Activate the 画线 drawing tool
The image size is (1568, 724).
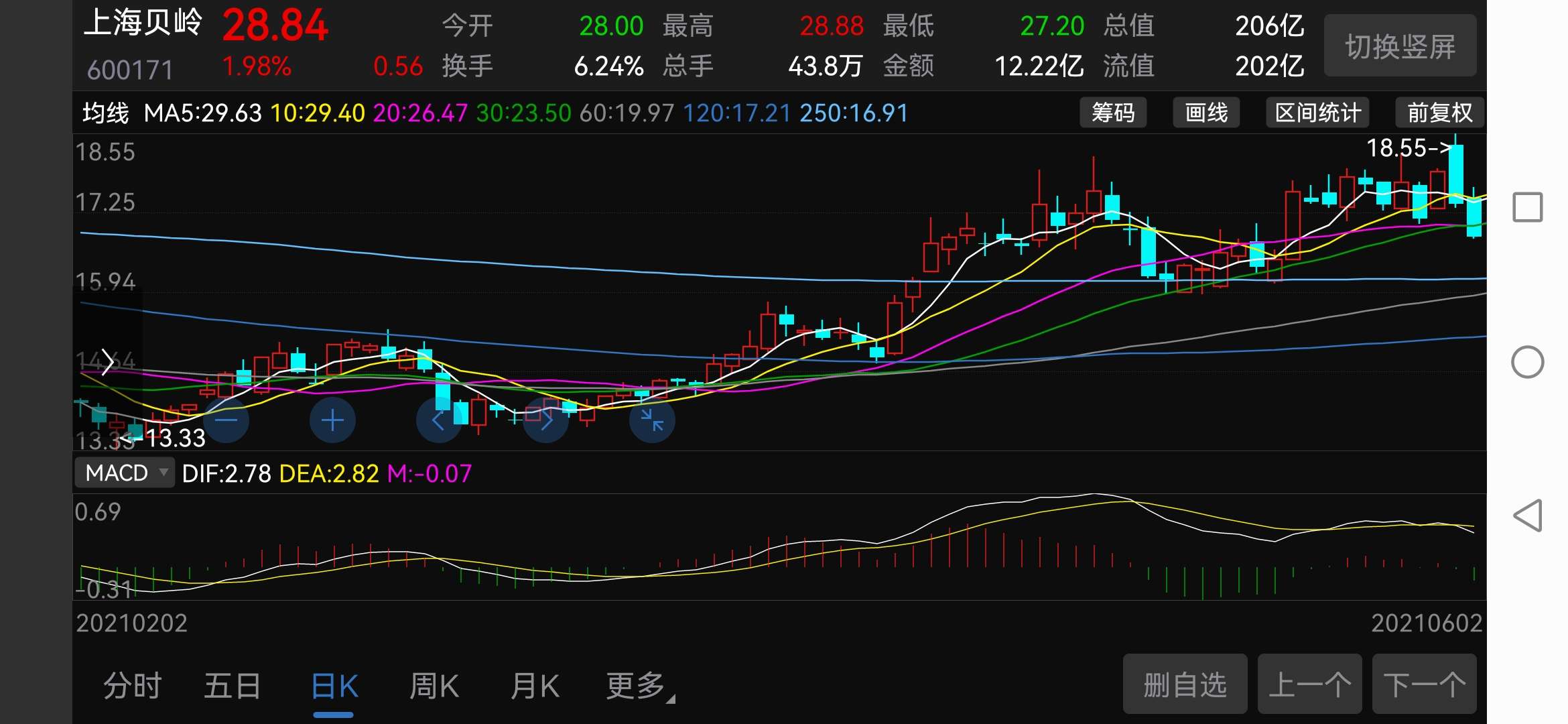pyautogui.click(x=1206, y=113)
